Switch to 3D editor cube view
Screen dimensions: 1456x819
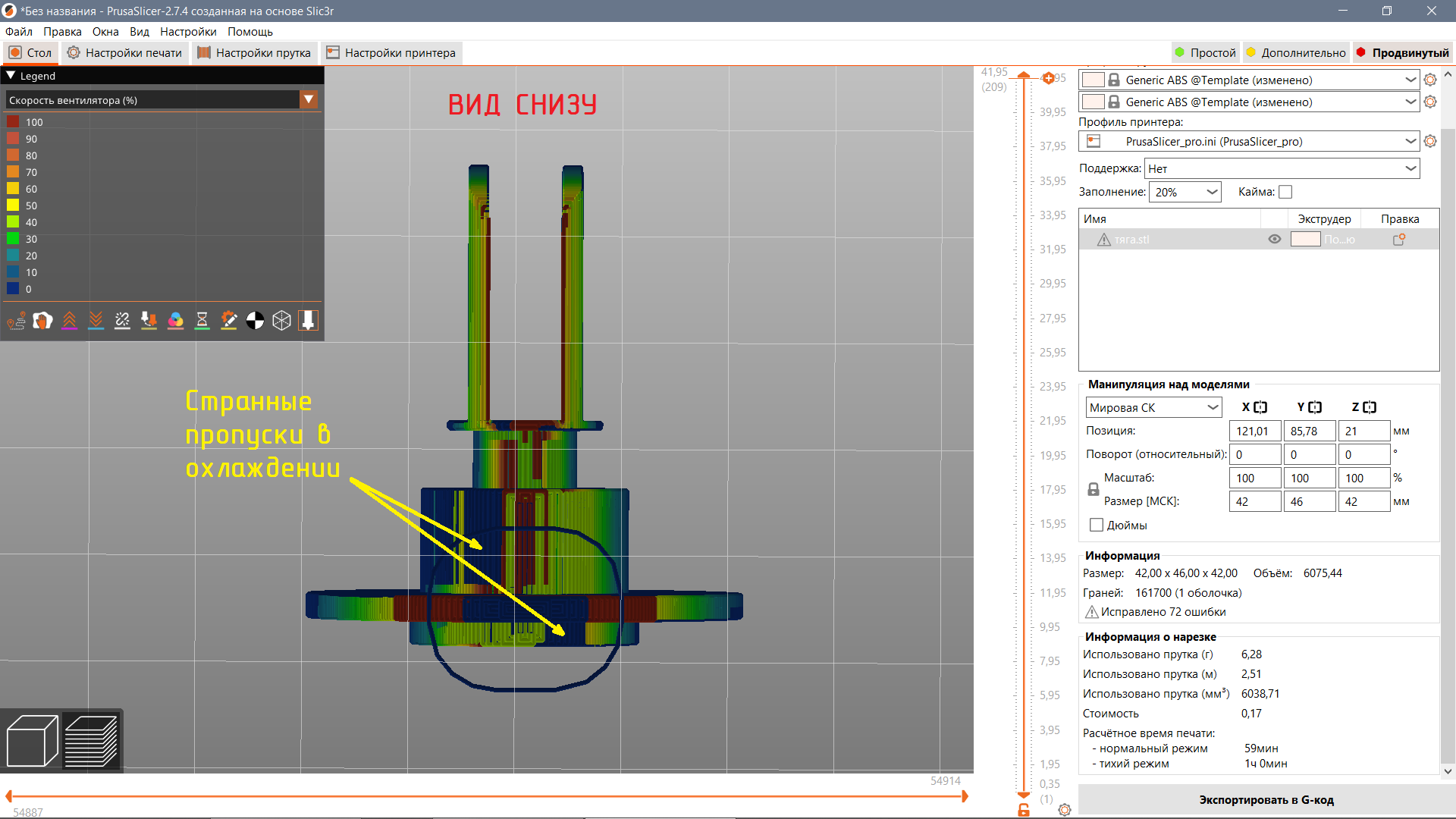point(32,741)
